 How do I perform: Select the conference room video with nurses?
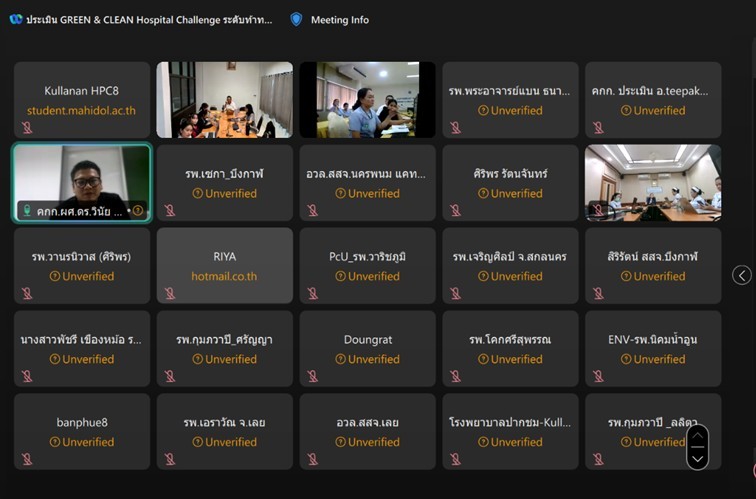pyautogui.click(x=653, y=182)
